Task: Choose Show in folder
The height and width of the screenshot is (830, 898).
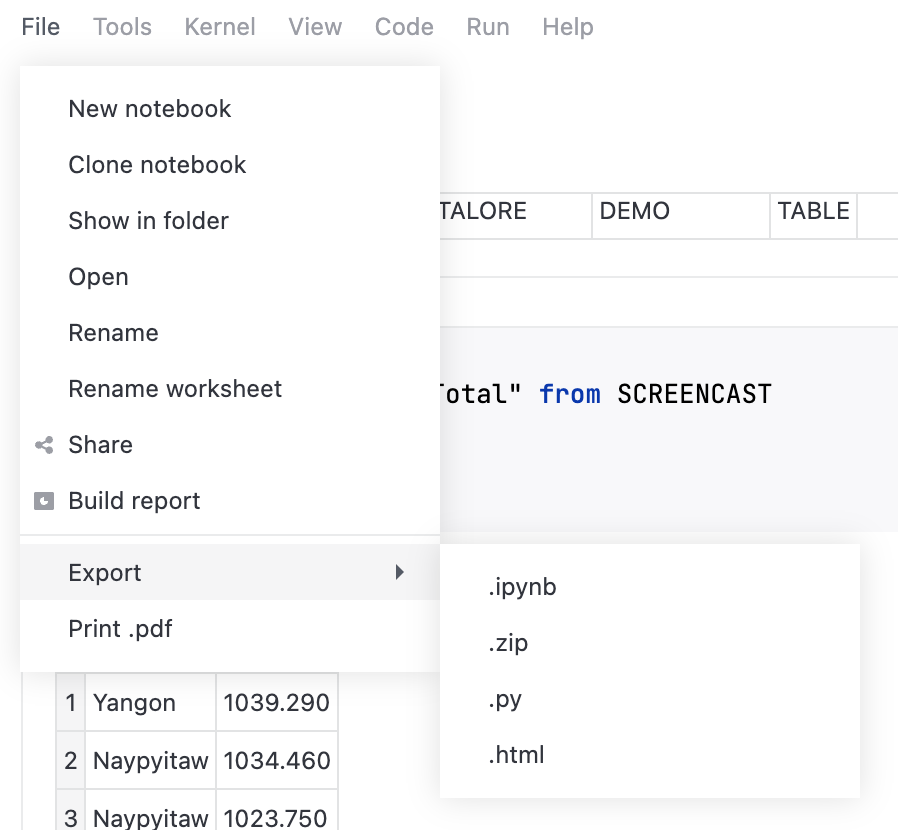Action: click(148, 221)
